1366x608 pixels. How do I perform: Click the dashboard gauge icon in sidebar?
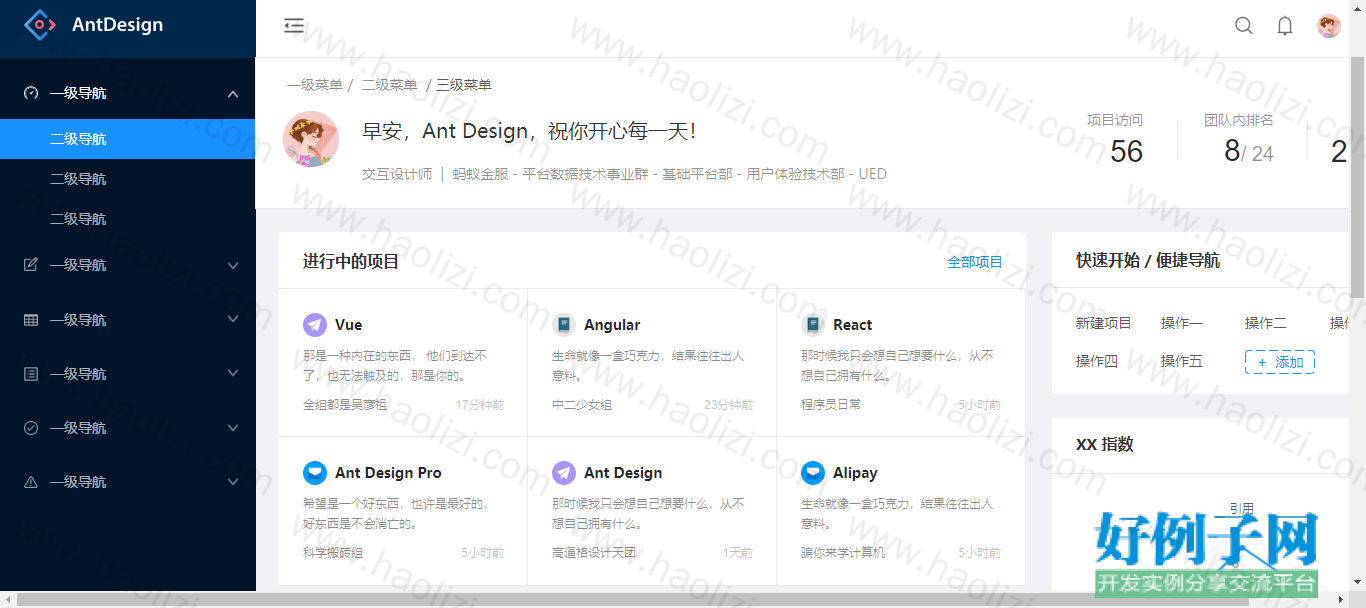pyautogui.click(x=31, y=93)
